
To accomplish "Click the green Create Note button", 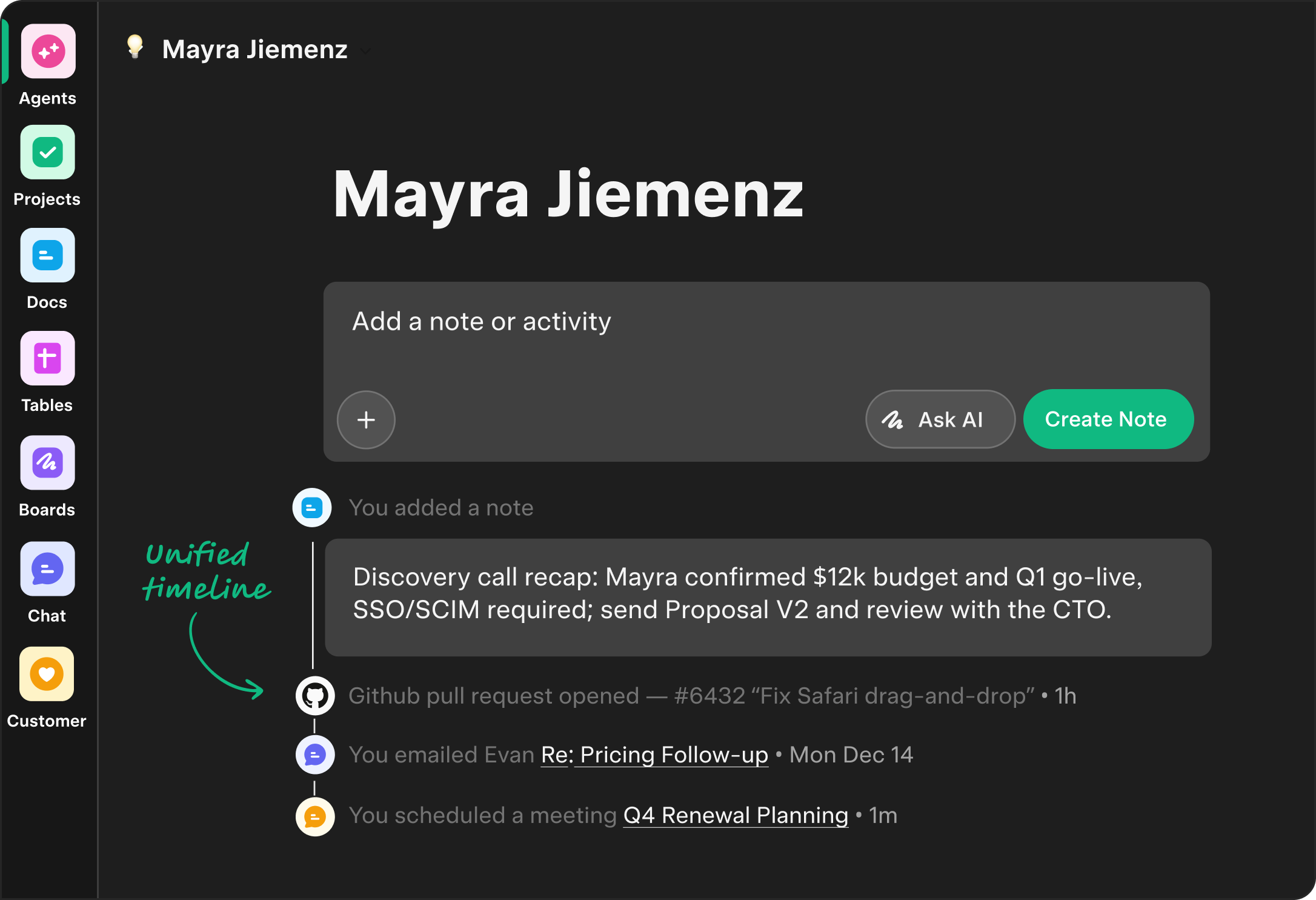I will tap(1108, 419).
